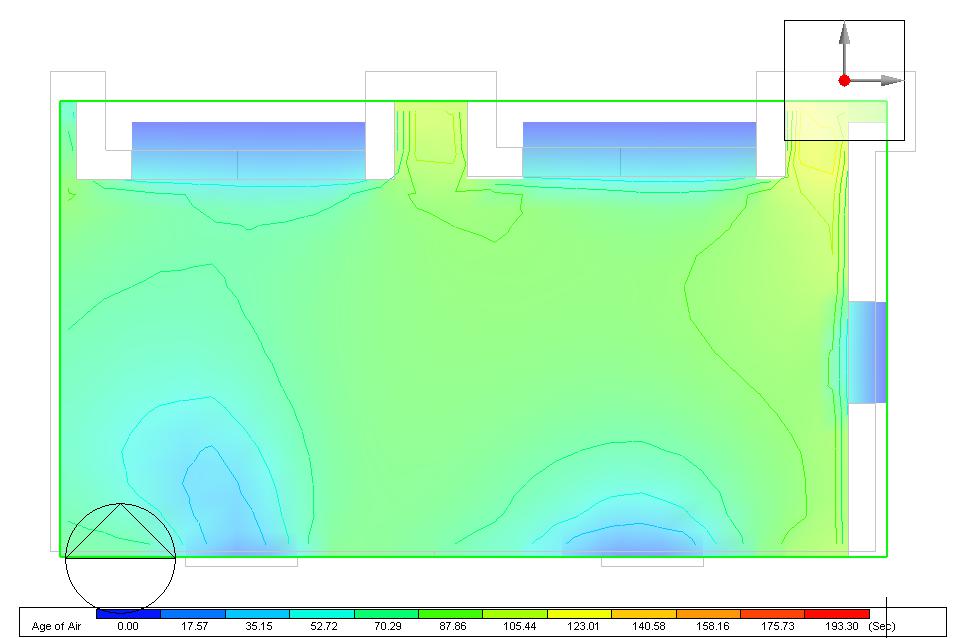Pick the lime legend band above 105.44

coord(515,614)
